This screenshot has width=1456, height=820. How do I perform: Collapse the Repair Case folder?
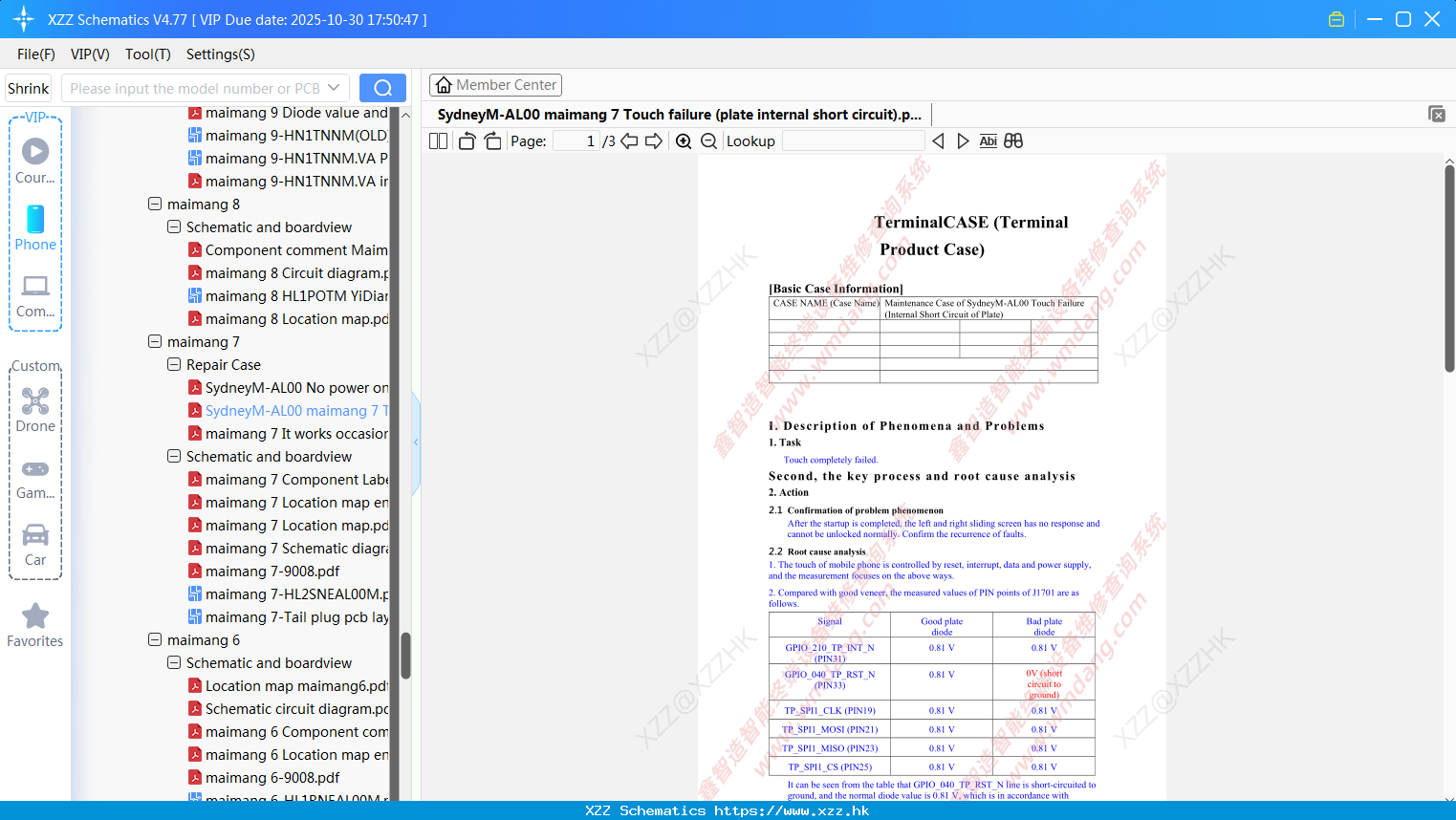(x=174, y=364)
